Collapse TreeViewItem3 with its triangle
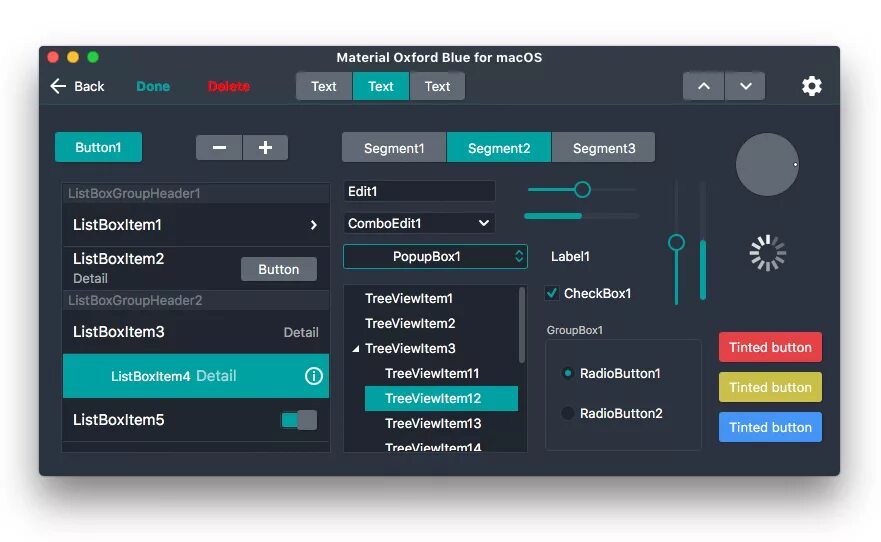 (356, 349)
